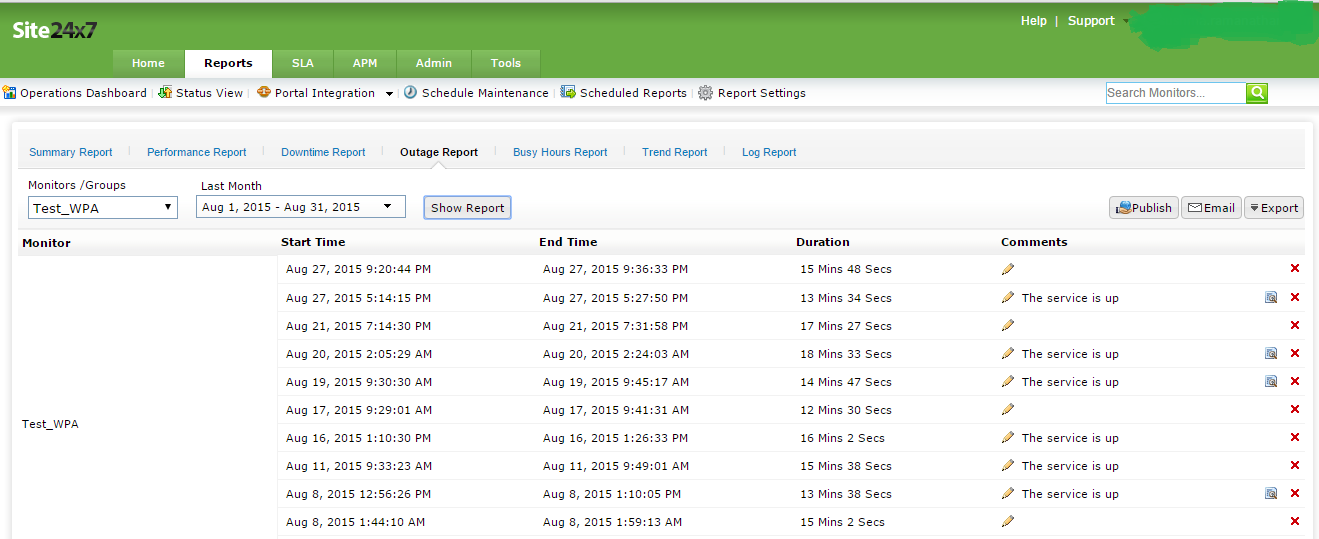This screenshot has height=539, width=1319.
Task: Click the Publish button
Action: pyautogui.click(x=1144, y=208)
